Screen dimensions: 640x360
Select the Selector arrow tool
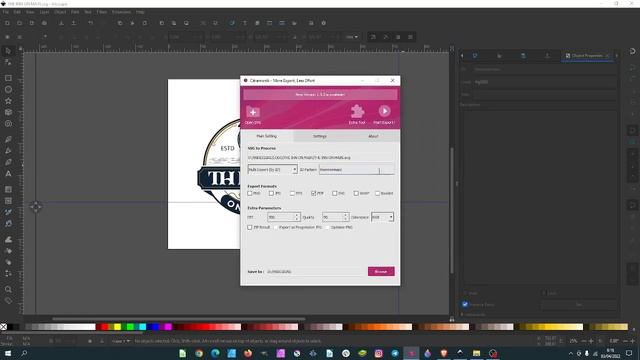[8, 51]
